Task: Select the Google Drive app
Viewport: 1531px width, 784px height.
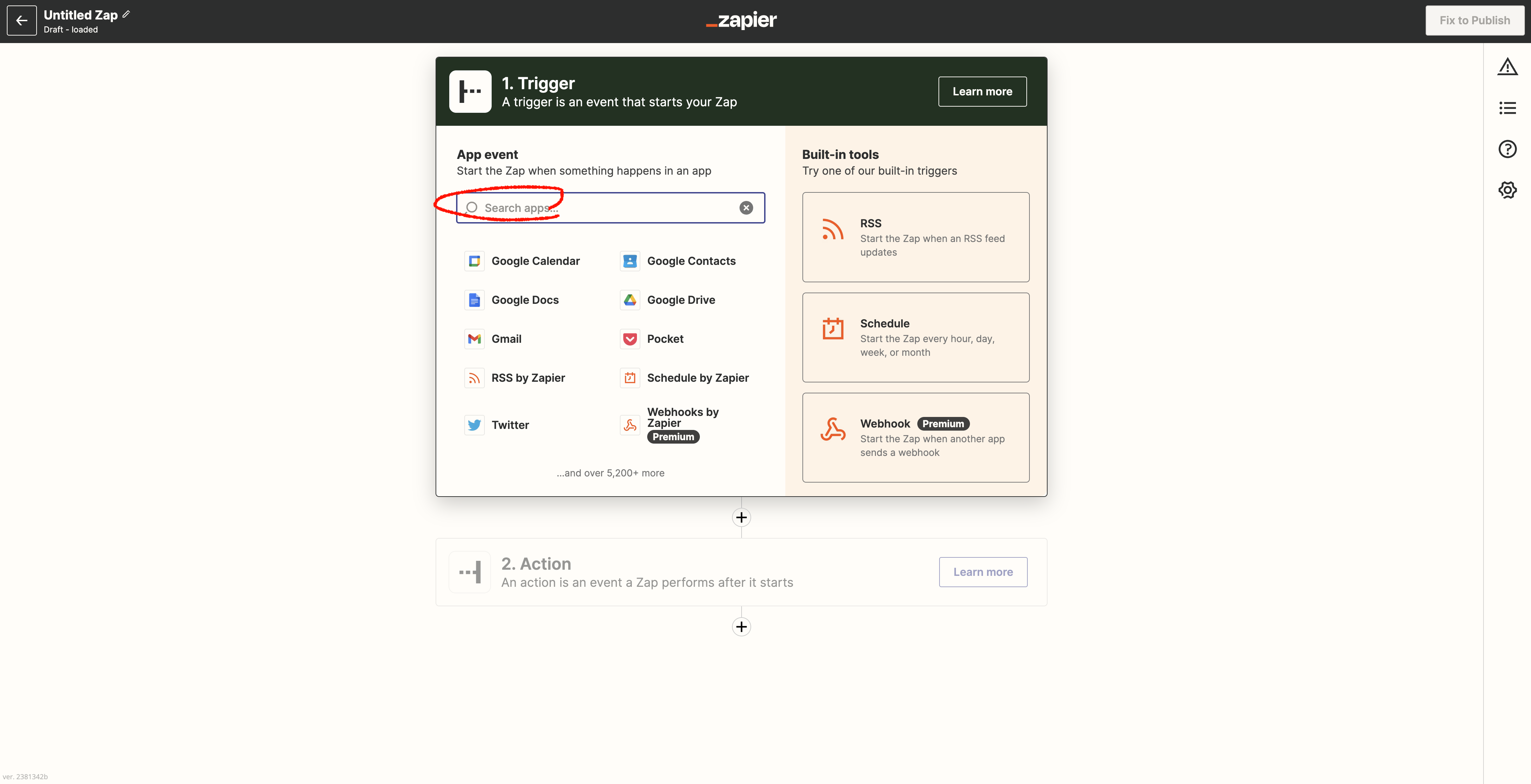Action: coord(667,300)
